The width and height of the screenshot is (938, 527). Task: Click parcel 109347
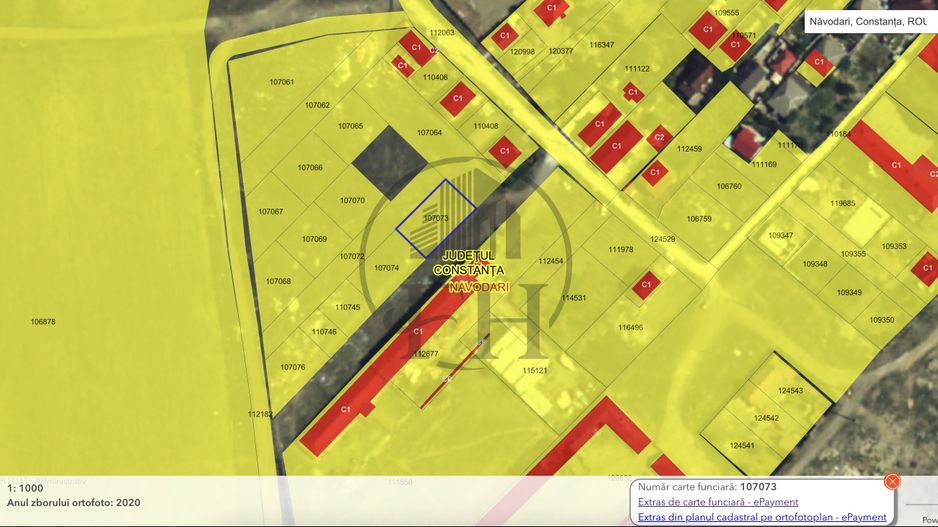(x=781, y=236)
